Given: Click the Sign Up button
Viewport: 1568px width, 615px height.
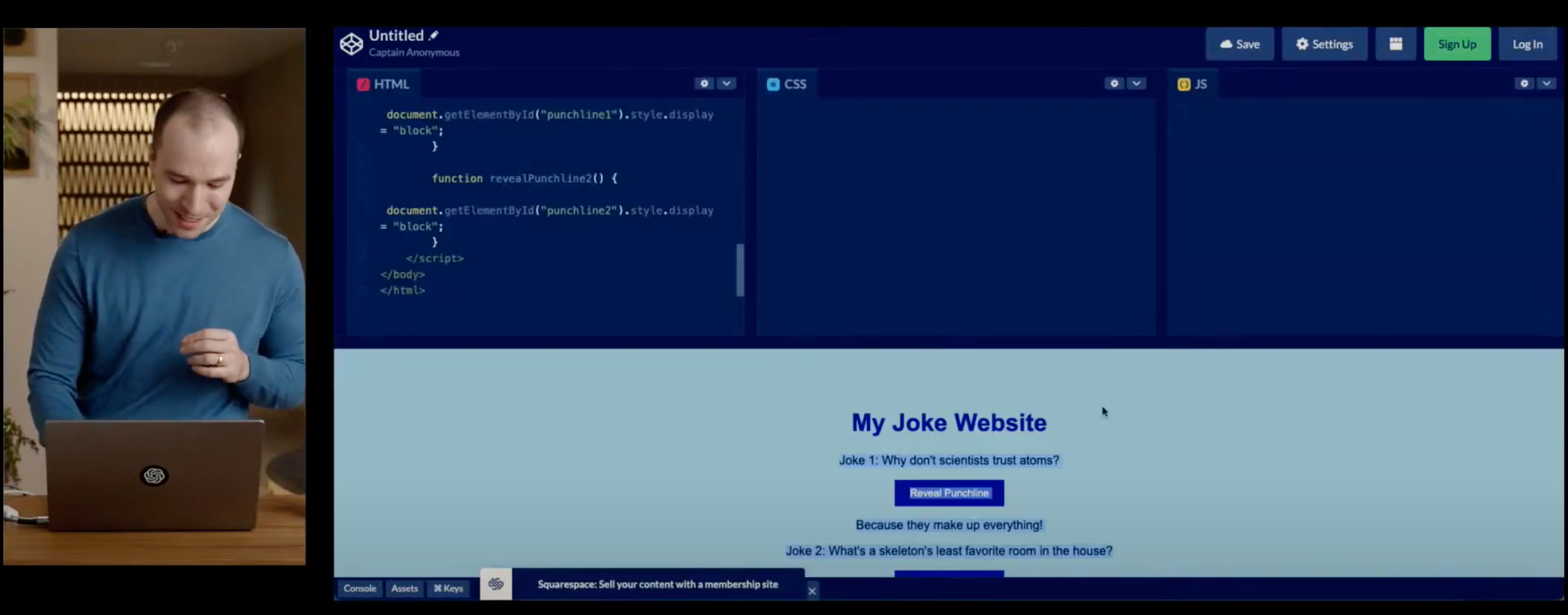Looking at the screenshot, I should (1457, 44).
